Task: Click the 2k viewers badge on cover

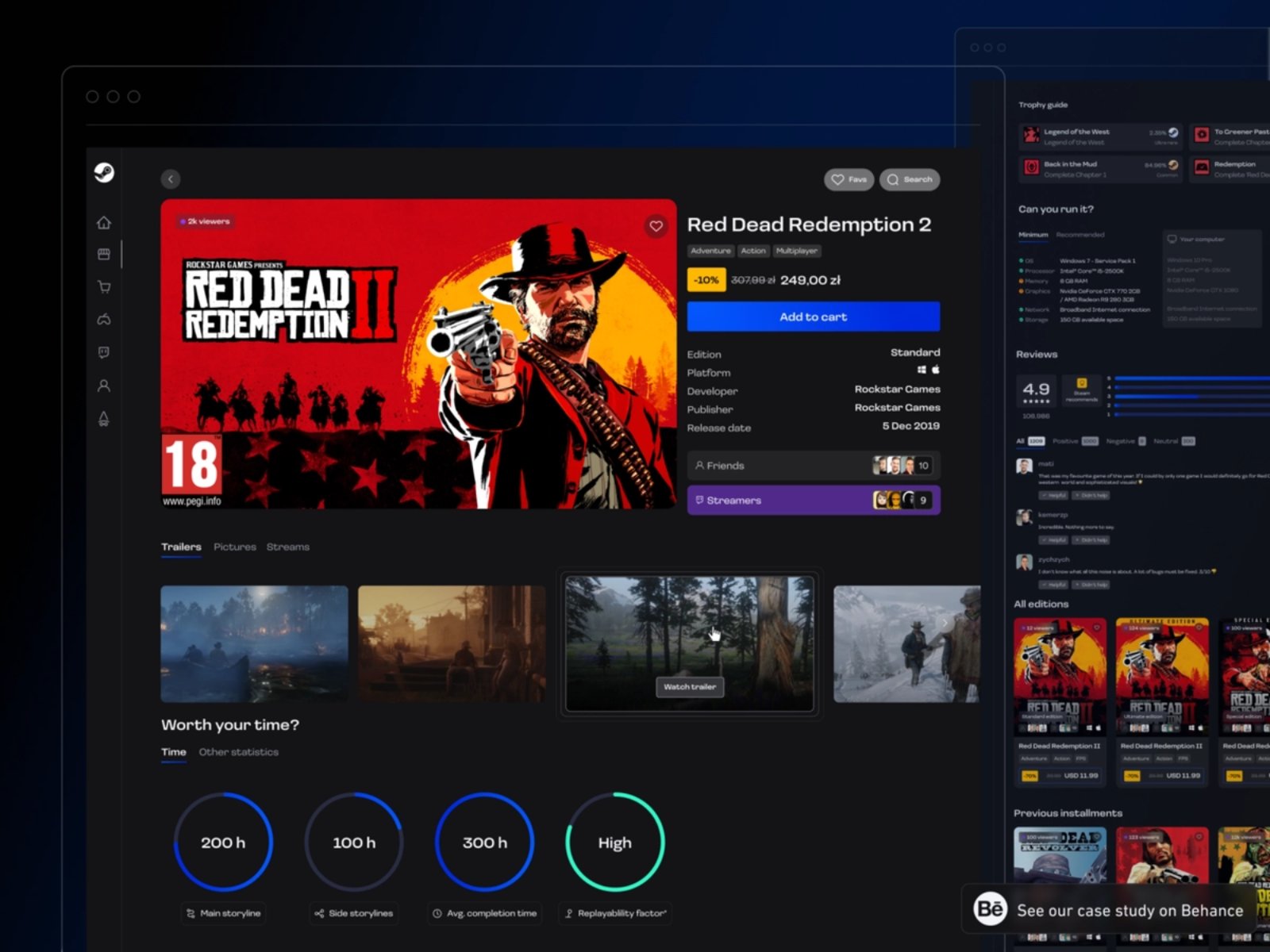Action: [205, 221]
